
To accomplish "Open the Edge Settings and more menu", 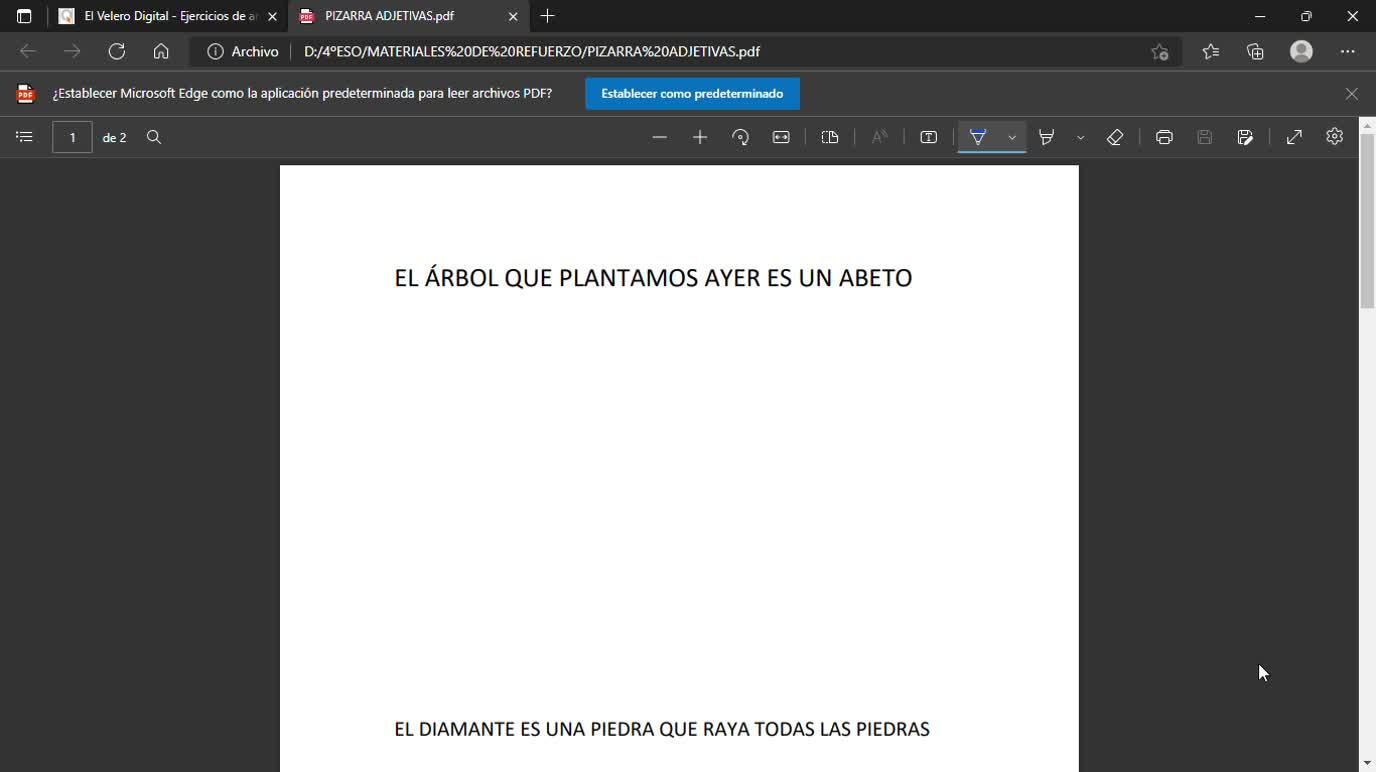I will 1347,51.
